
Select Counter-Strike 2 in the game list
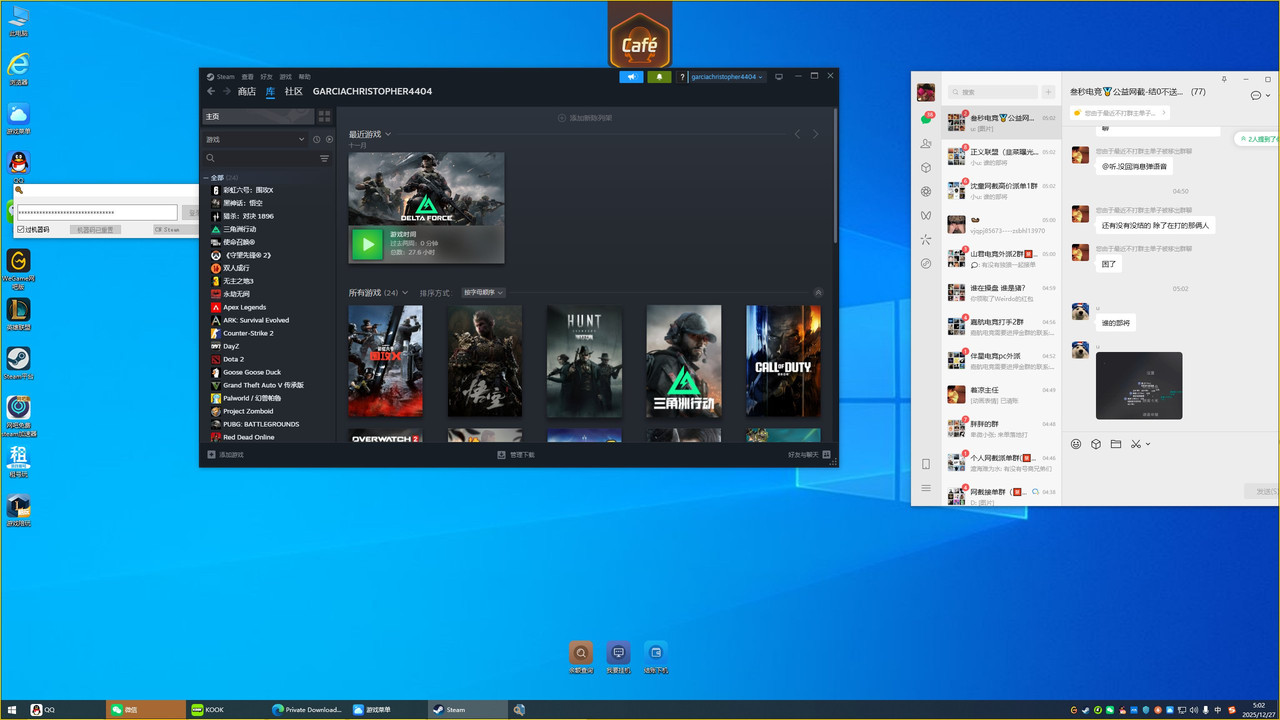248,333
